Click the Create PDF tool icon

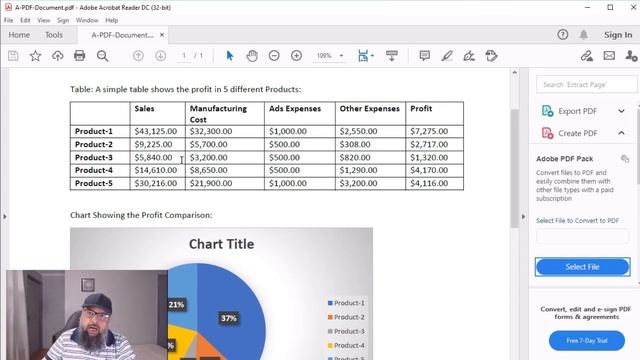(x=547, y=133)
